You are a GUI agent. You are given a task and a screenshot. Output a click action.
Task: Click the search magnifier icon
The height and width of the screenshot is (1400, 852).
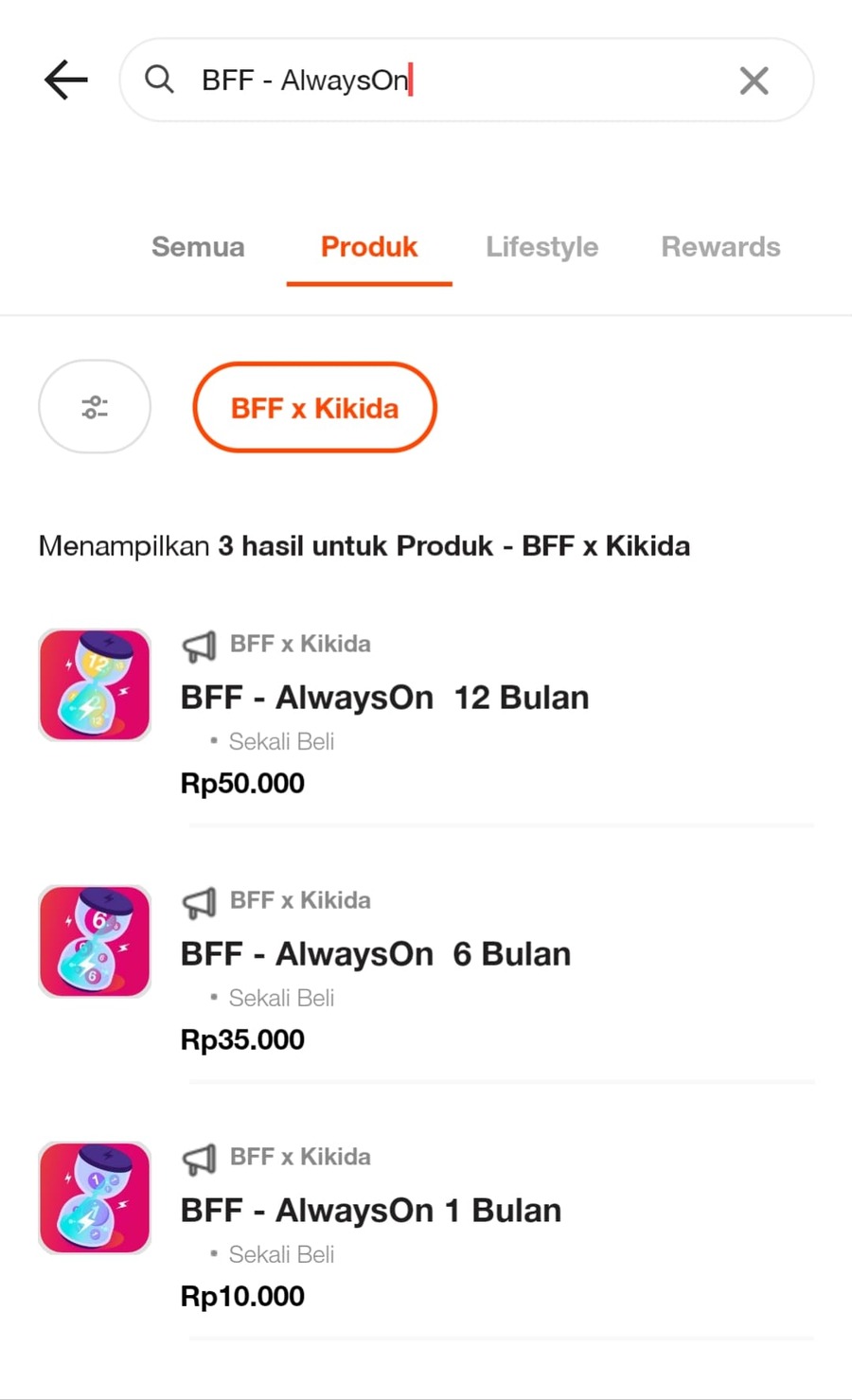point(159,80)
